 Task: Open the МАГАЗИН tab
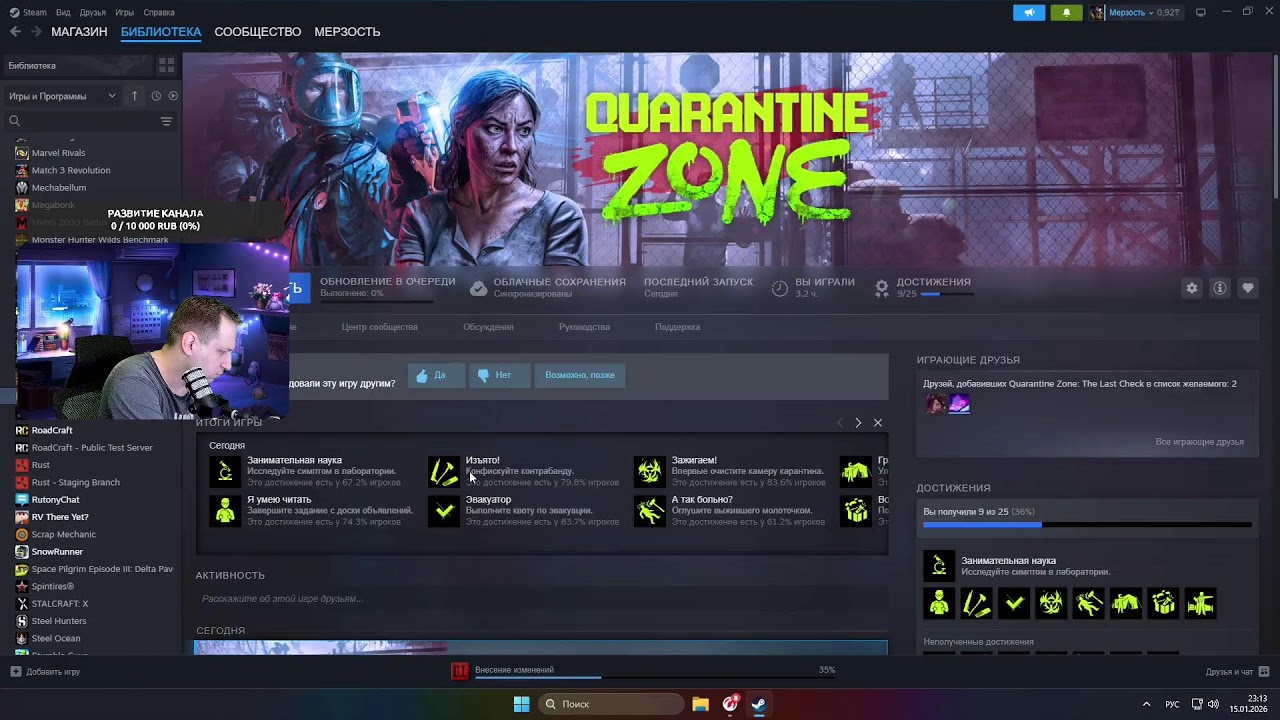tap(79, 32)
